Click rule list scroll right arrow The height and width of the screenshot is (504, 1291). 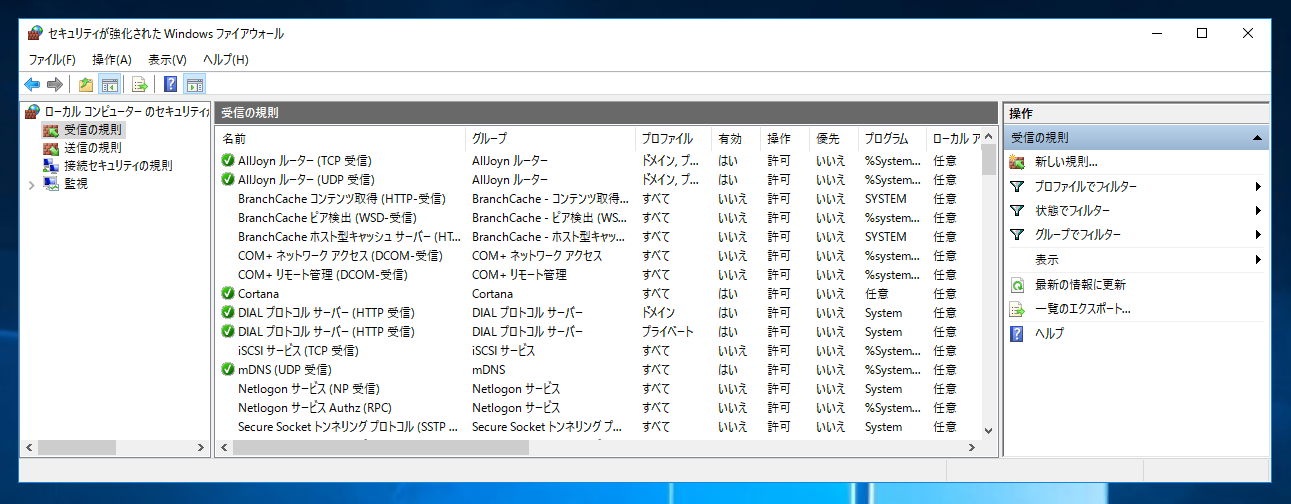click(x=974, y=447)
